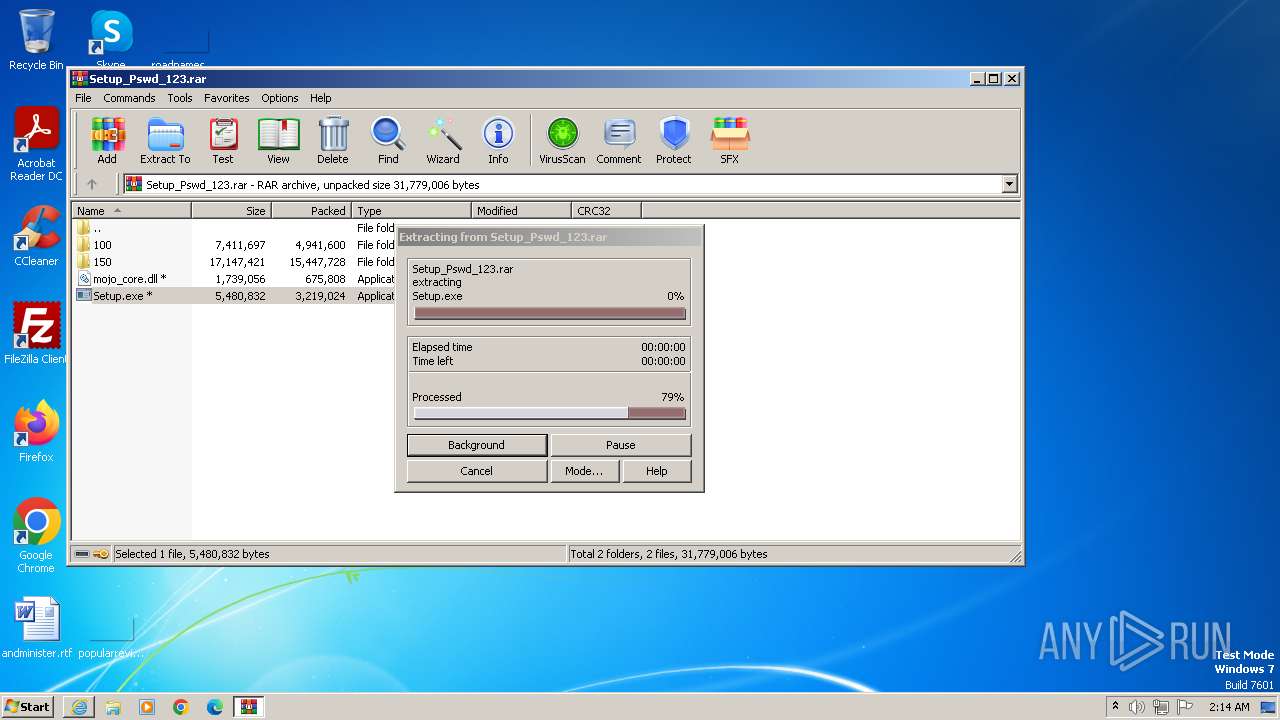
Task: Click Microsoft Edge taskbar icon
Action: click(215, 707)
